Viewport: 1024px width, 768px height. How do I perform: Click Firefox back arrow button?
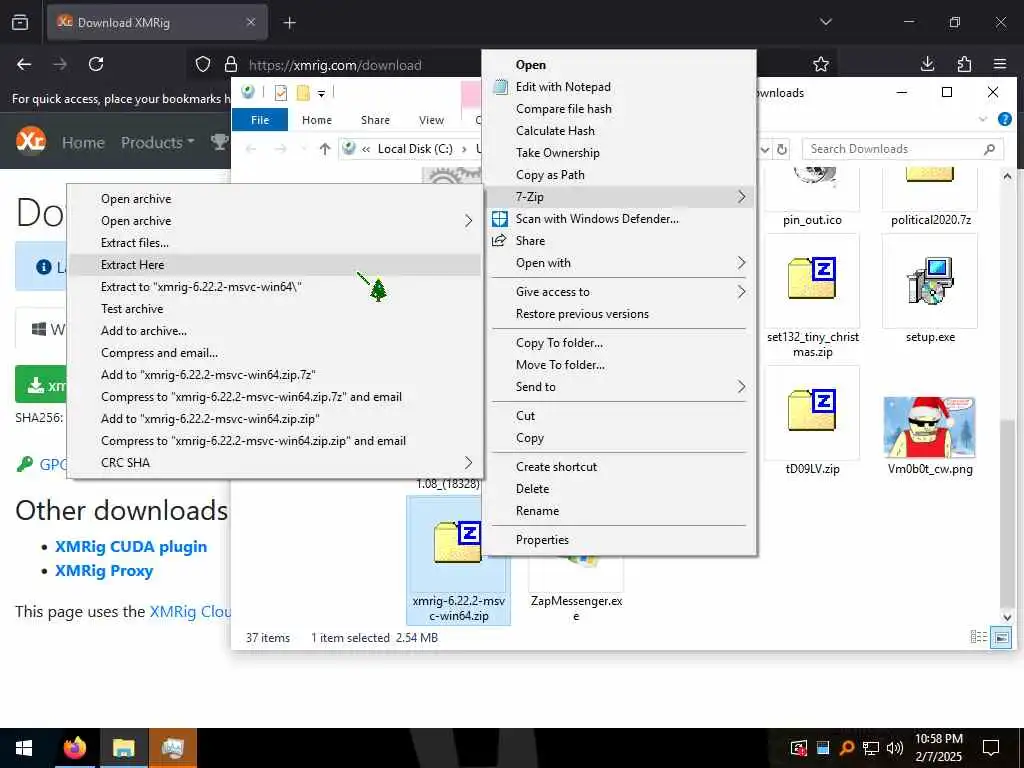pyautogui.click(x=24, y=64)
